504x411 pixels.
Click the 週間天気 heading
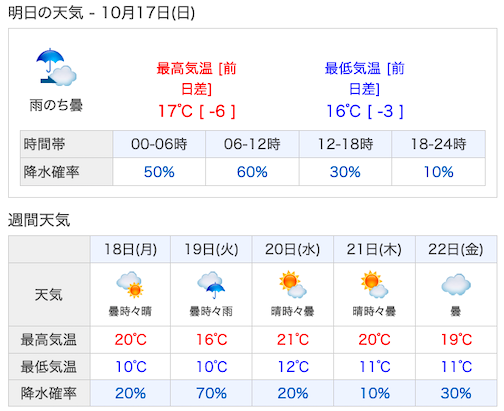click(x=39, y=220)
